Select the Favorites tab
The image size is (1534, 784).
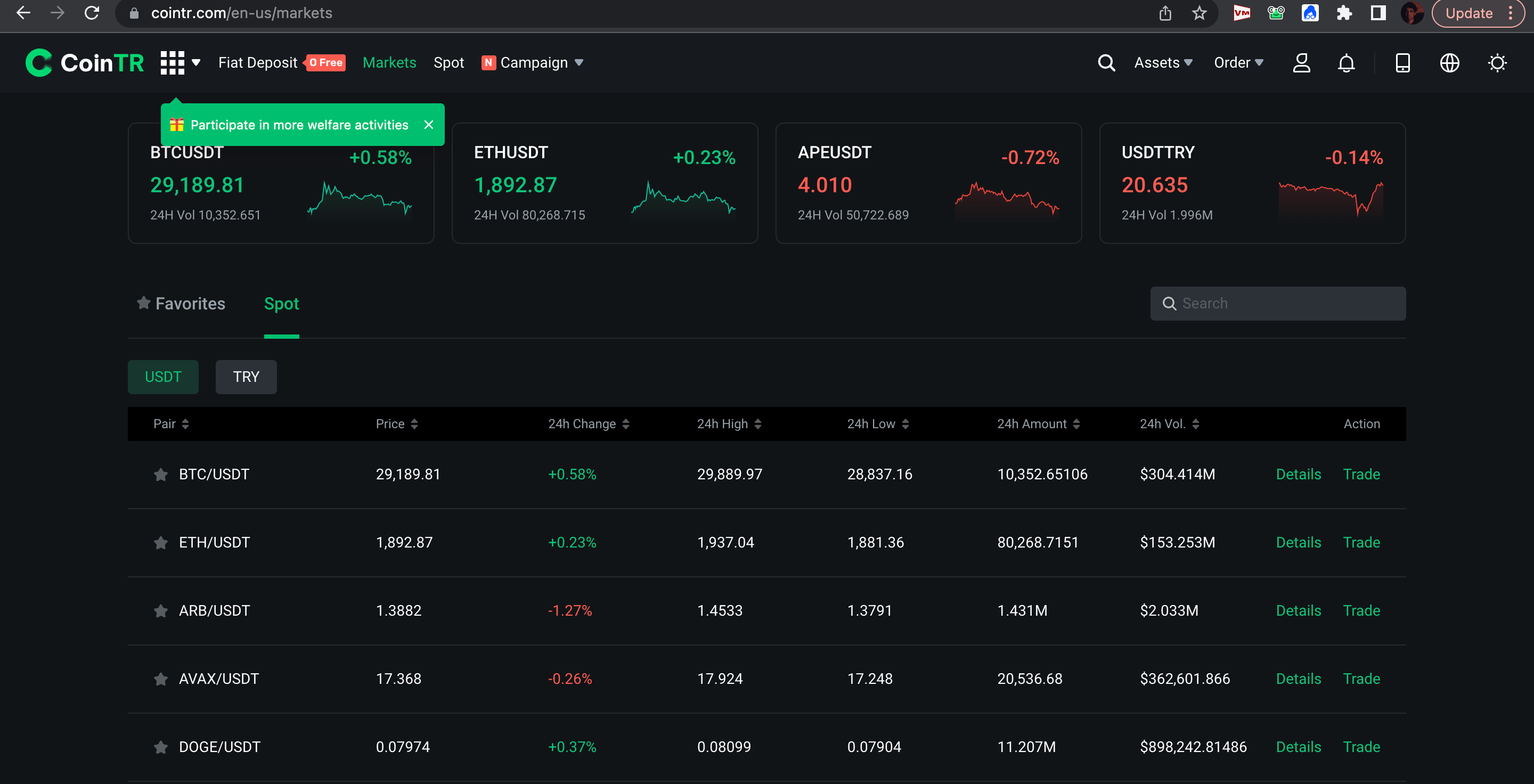(x=180, y=304)
